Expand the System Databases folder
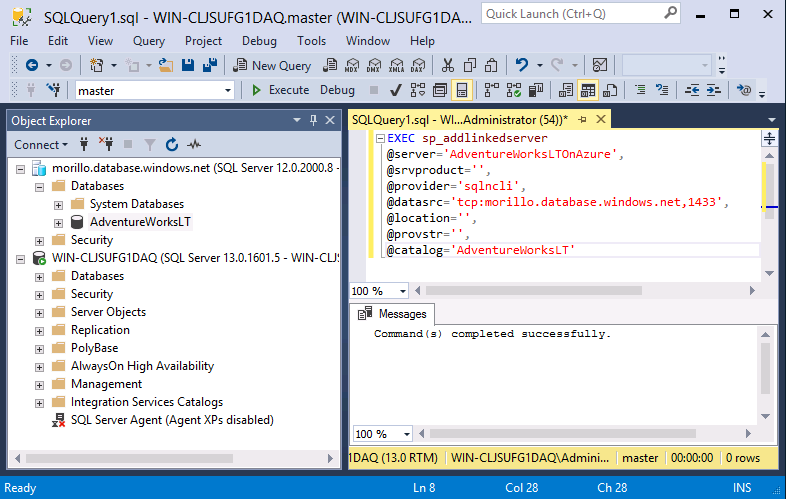The height and width of the screenshot is (499, 786). 59,205
